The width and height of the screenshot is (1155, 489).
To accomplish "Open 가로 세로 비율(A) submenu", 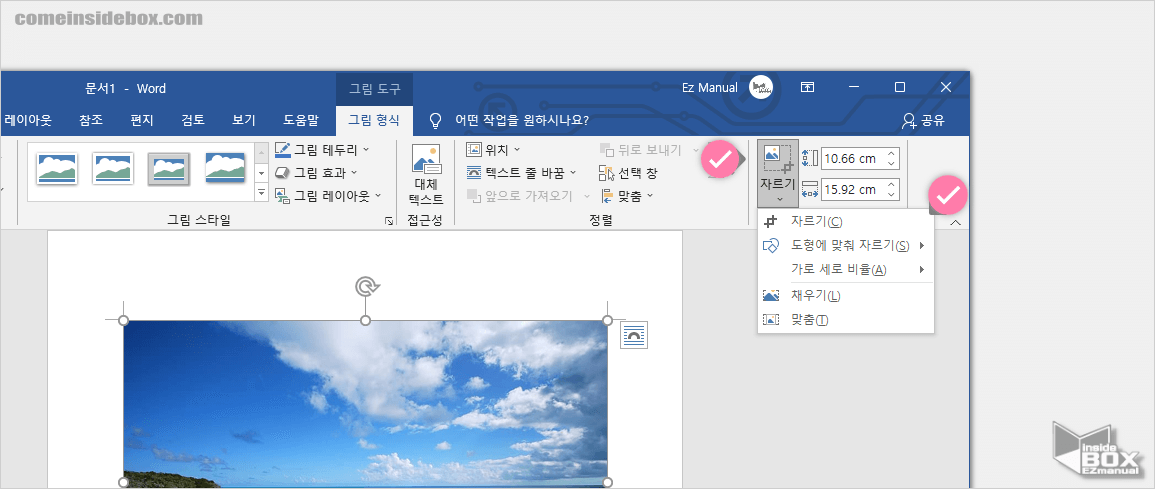I will click(x=846, y=269).
